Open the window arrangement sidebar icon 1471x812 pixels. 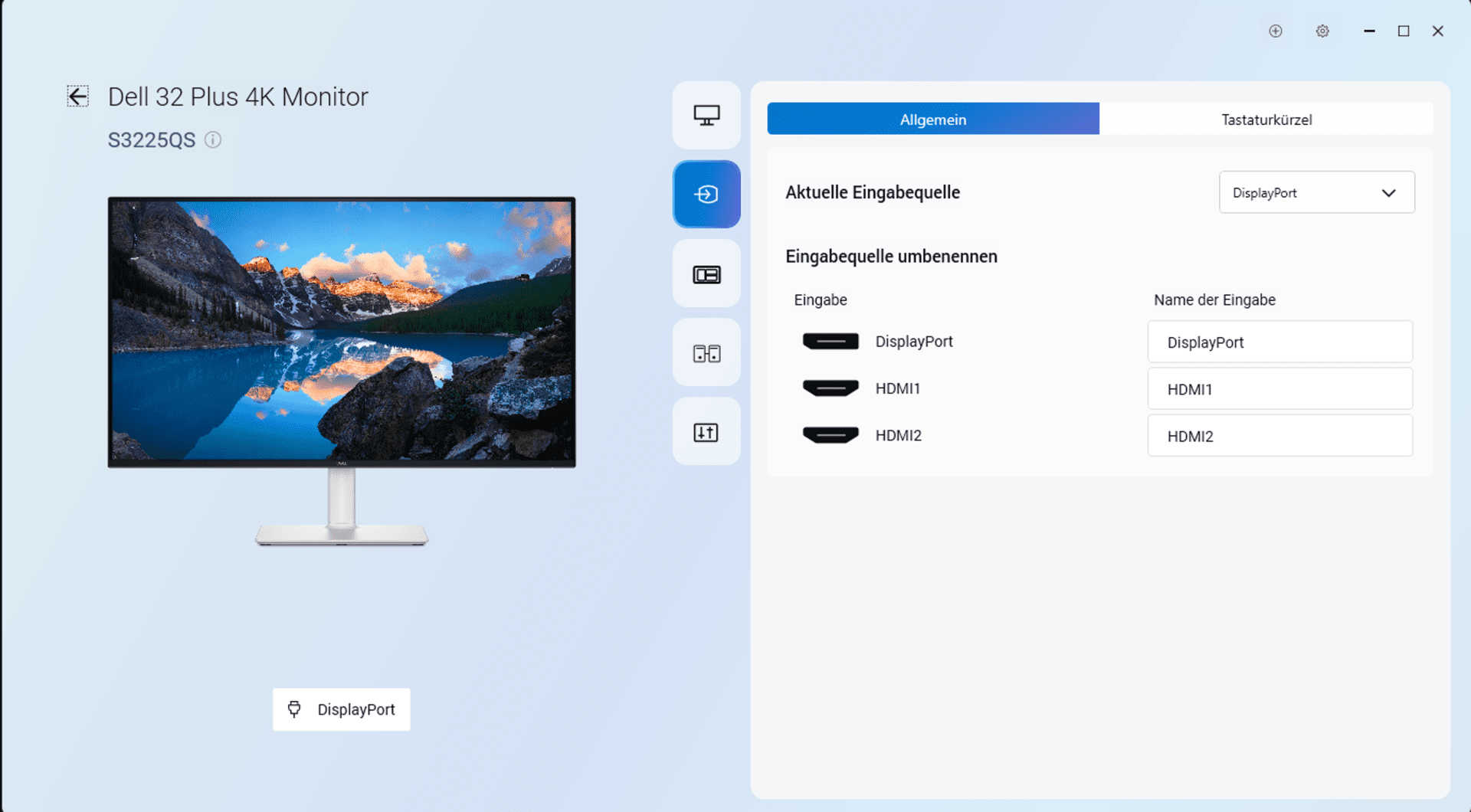[706, 353]
